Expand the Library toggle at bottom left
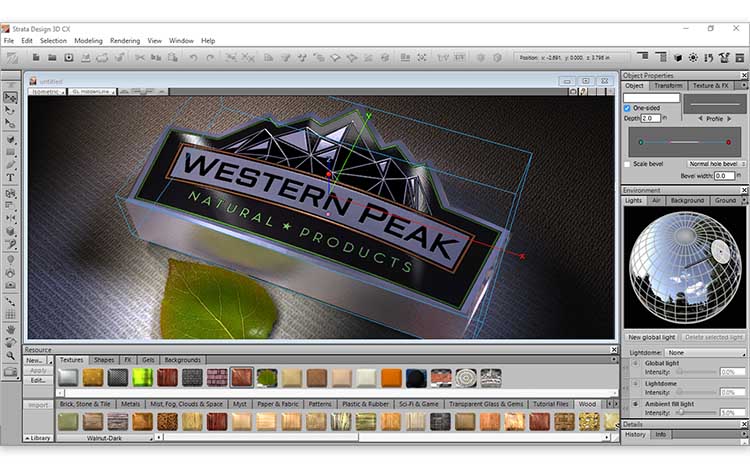 pos(38,438)
